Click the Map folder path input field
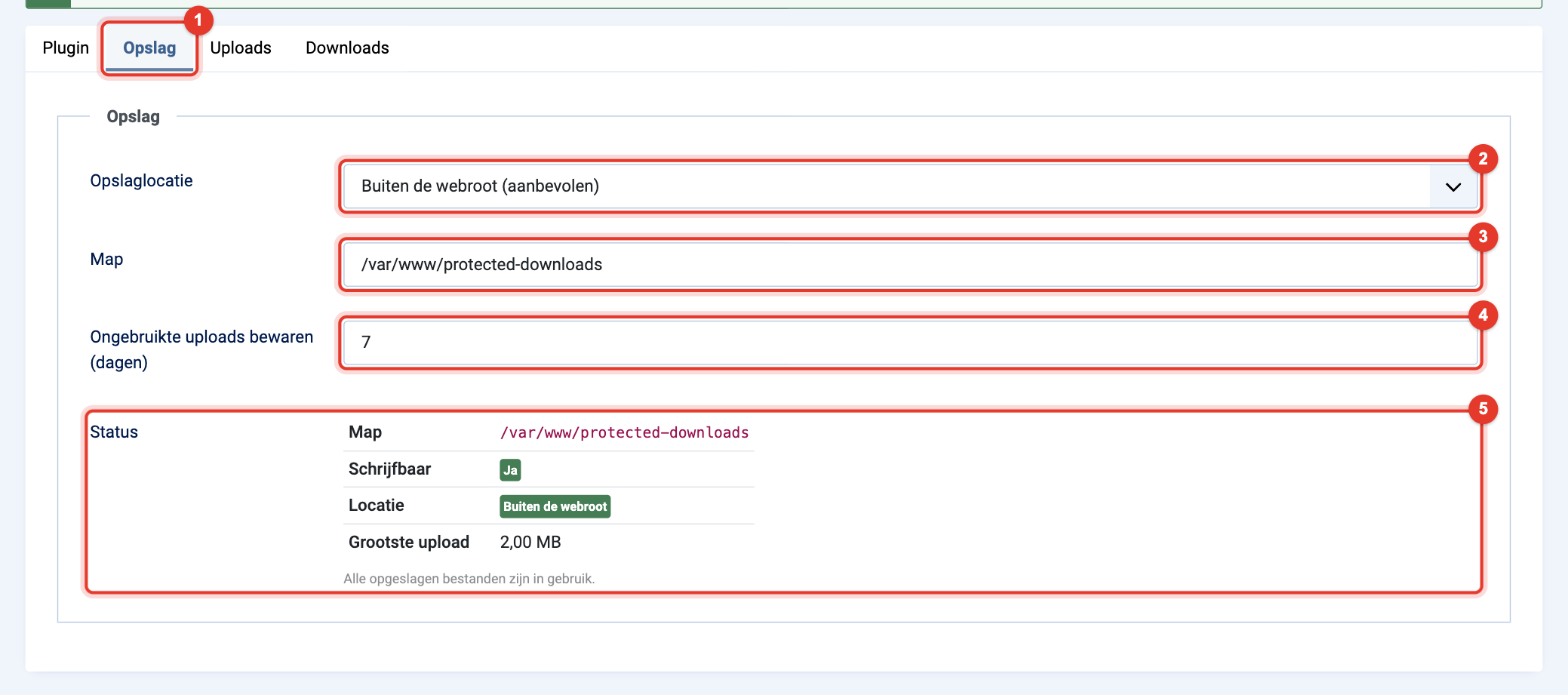This screenshot has width=1568, height=695. coord(910,265)
